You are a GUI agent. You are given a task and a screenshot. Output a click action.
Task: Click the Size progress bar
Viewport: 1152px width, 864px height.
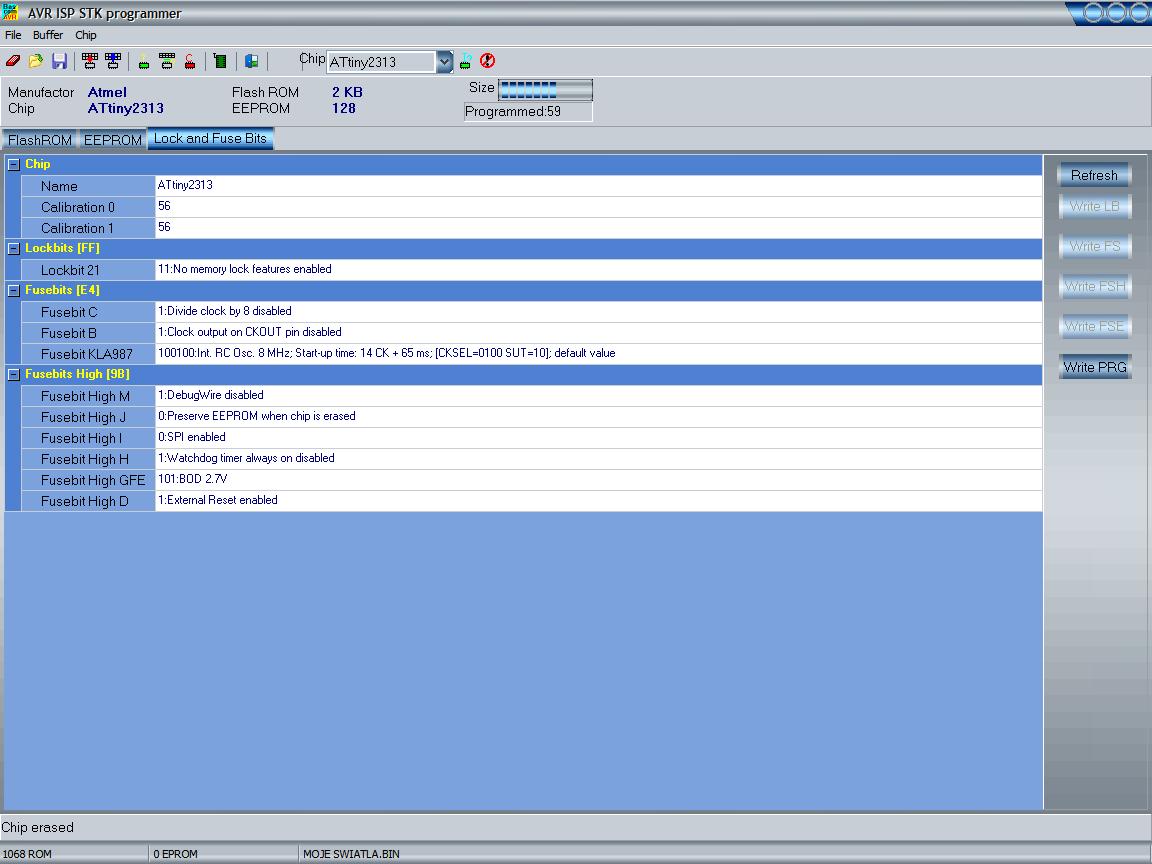click(x=545, y=90)
